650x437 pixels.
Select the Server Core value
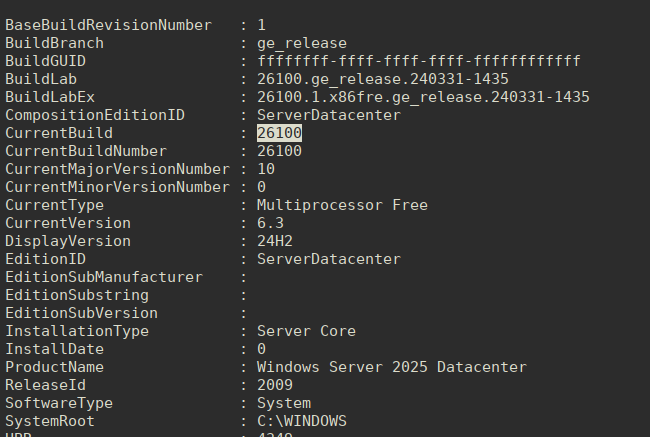coord(306,331)
